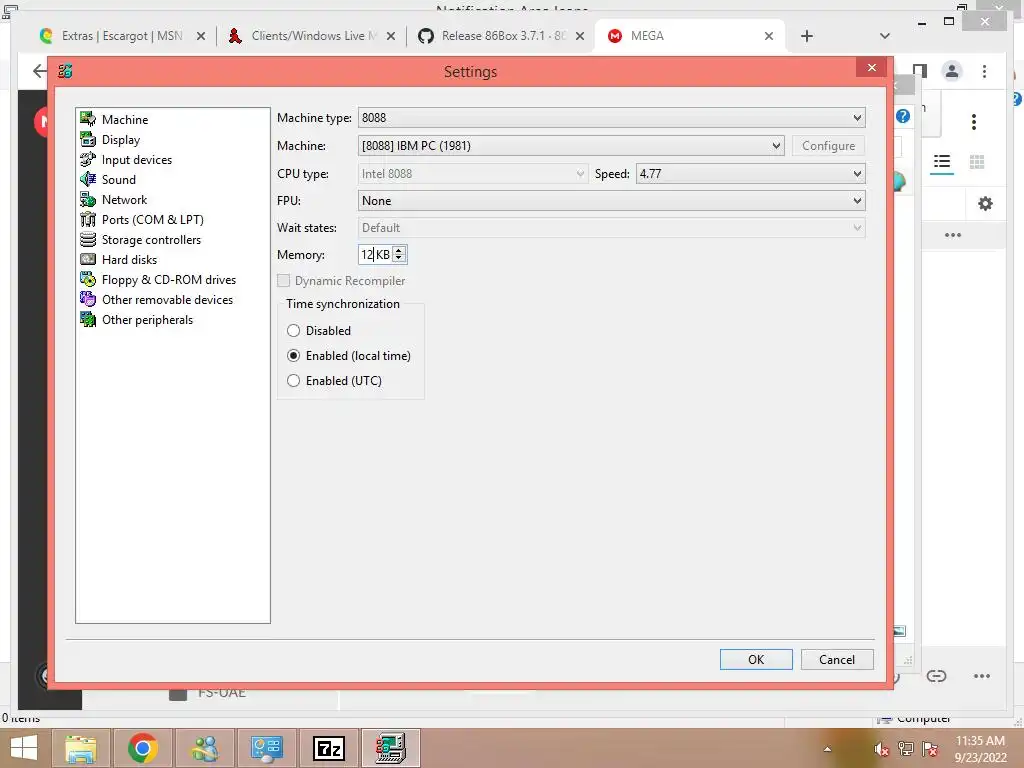Open Windows Live Messenger taskbar icon
1024x768 pixels.
pos(204,748)
